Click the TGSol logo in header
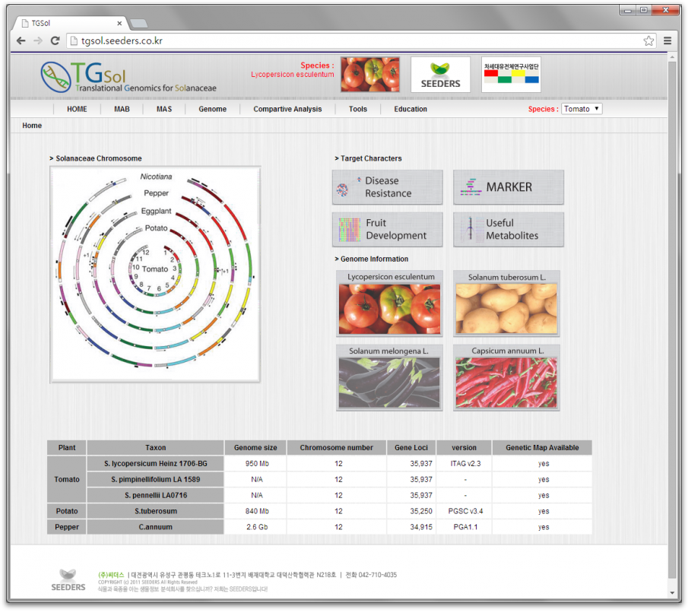Viewport: 688px width, 611px height. pos(104,75)
